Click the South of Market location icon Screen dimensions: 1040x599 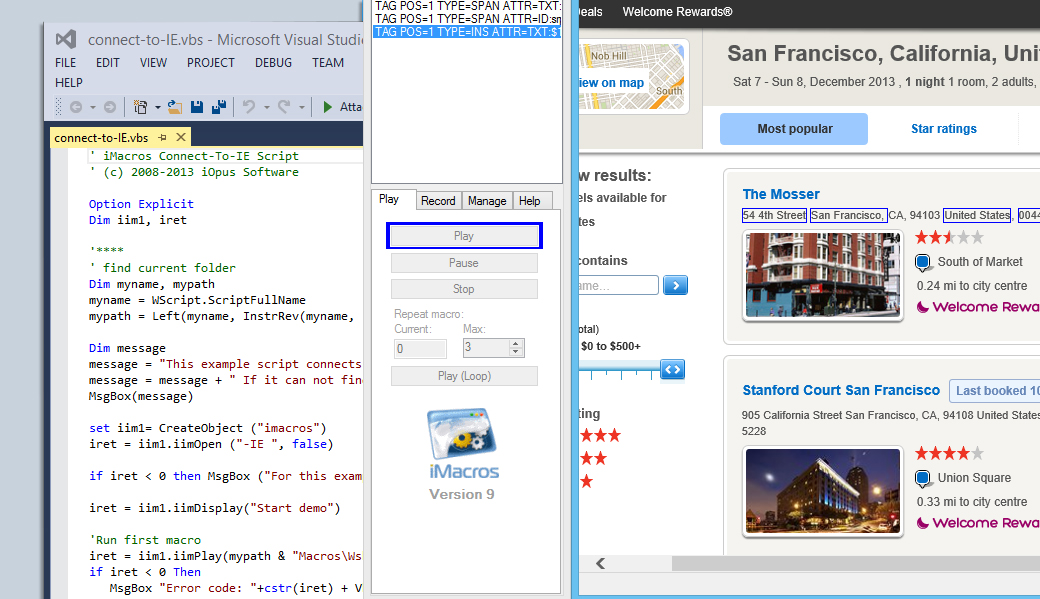(x=923, y=263)
